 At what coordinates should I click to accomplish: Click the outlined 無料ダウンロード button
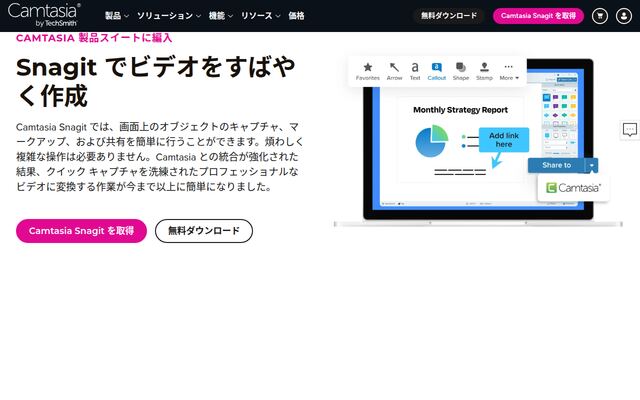(204, 231)
